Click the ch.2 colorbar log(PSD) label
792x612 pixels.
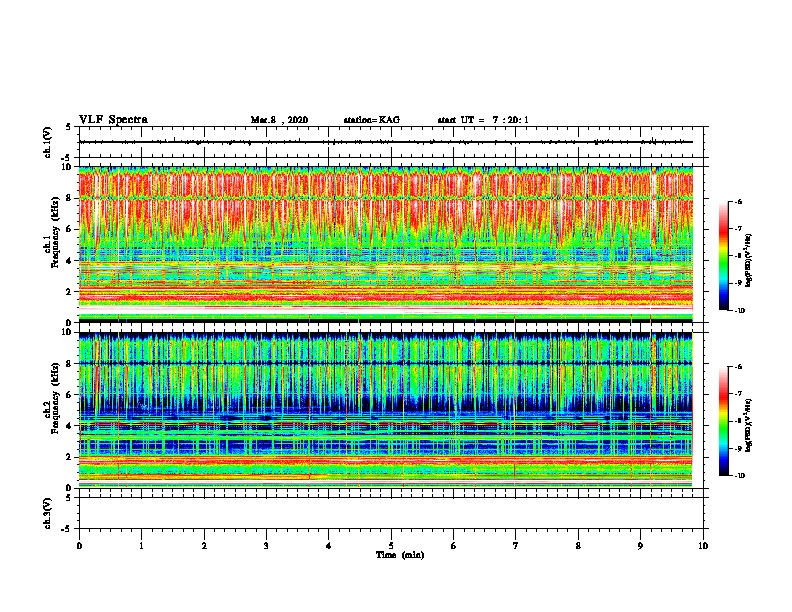(x=749, y=426)
